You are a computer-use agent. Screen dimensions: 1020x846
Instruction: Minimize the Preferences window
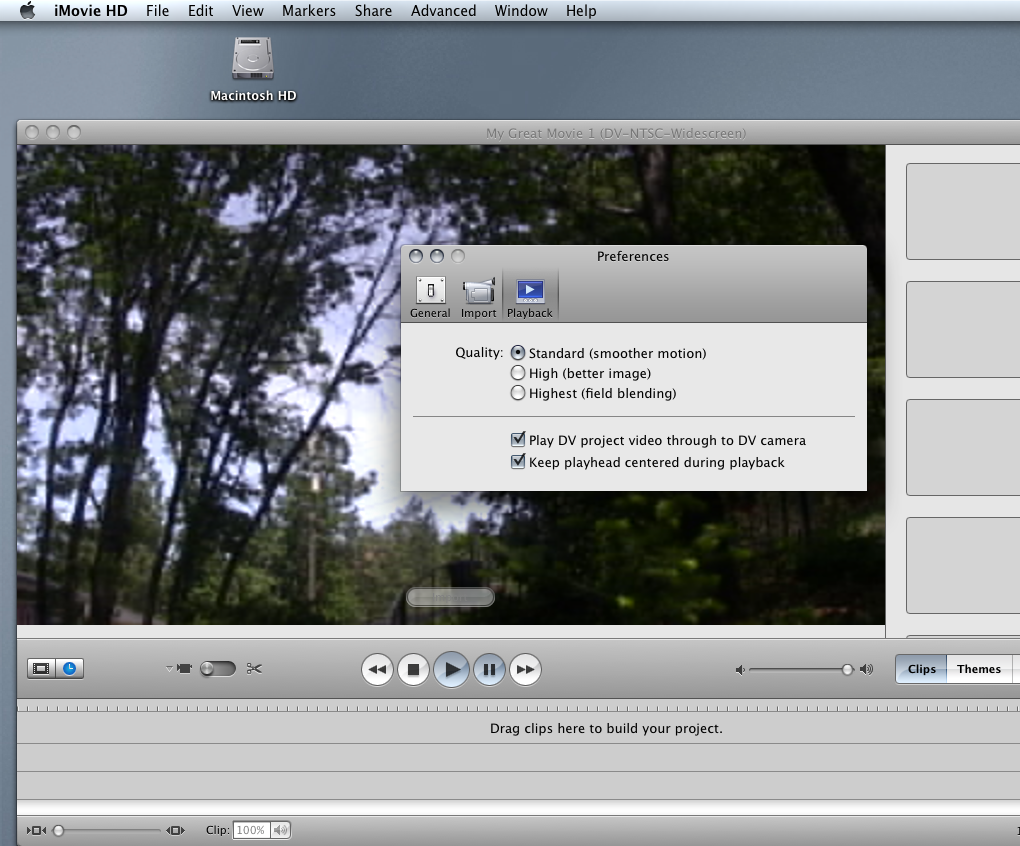[437, 256]
